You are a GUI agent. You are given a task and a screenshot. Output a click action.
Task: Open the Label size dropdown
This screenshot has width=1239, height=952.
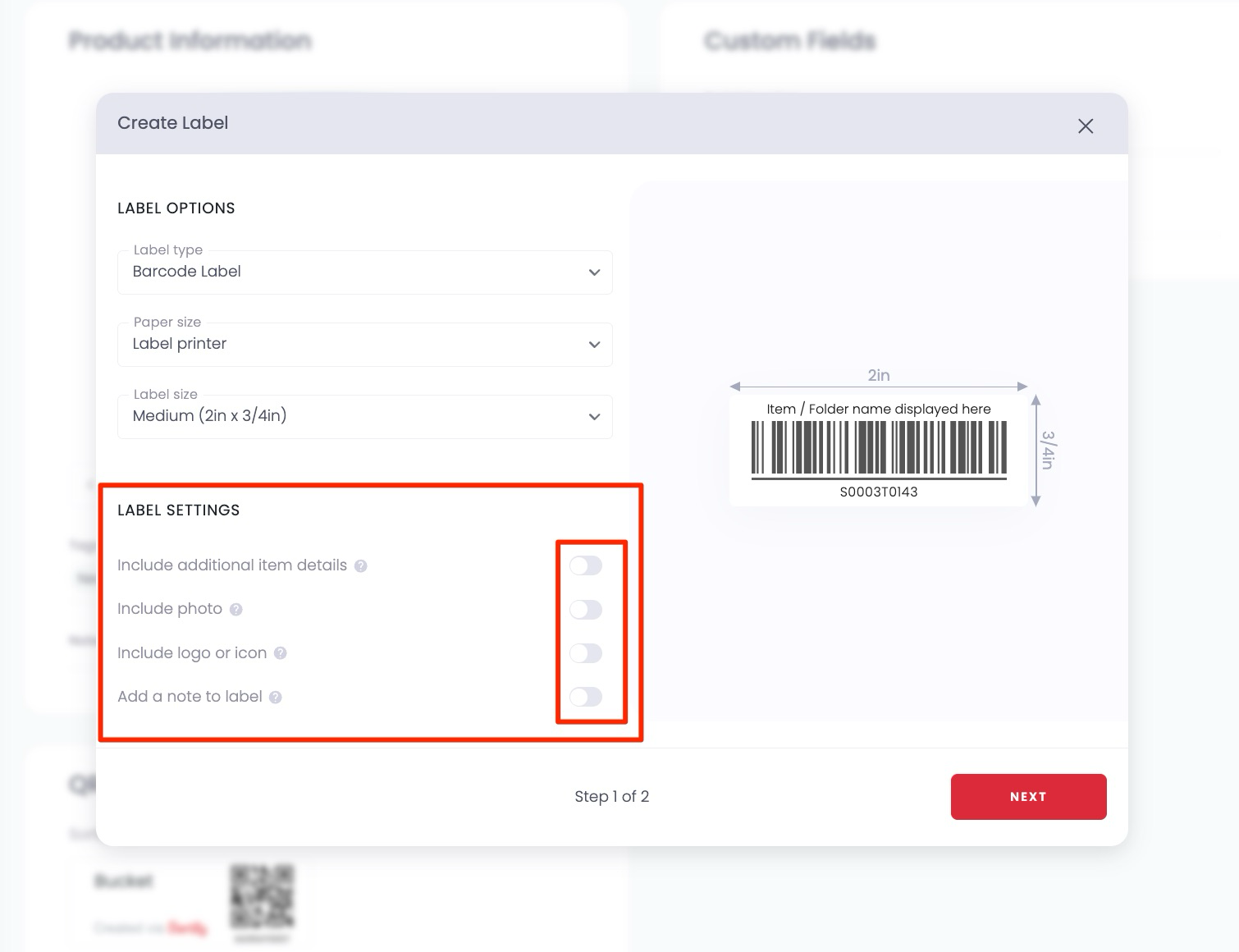593,416
